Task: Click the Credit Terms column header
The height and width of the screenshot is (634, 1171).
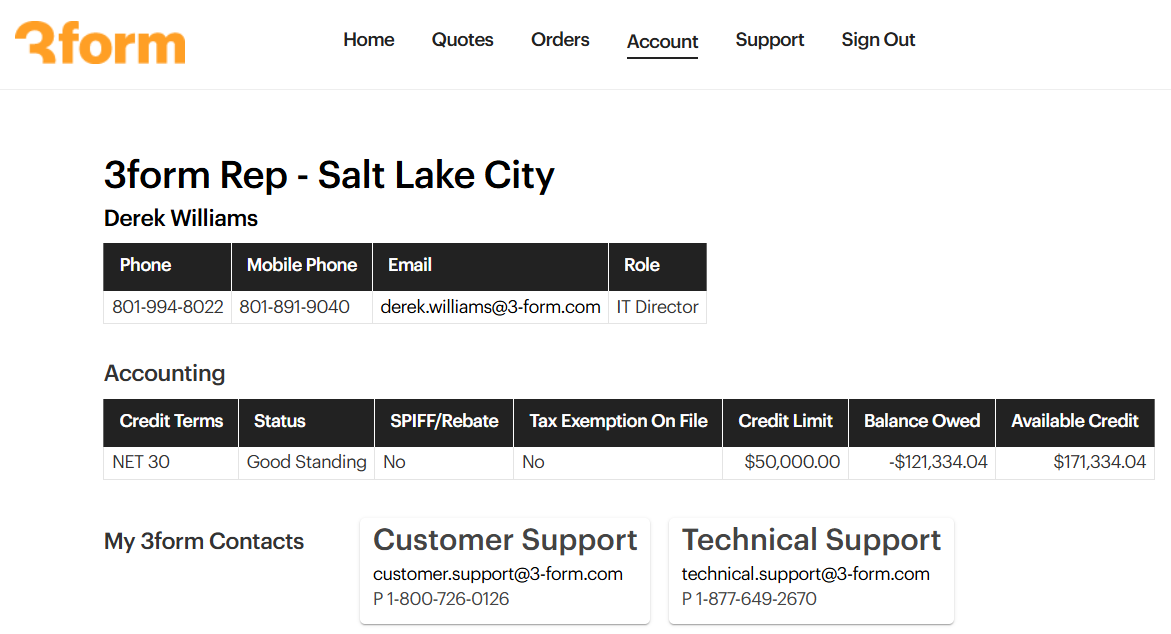Action: pyautogui.click(x=171, y=421)
